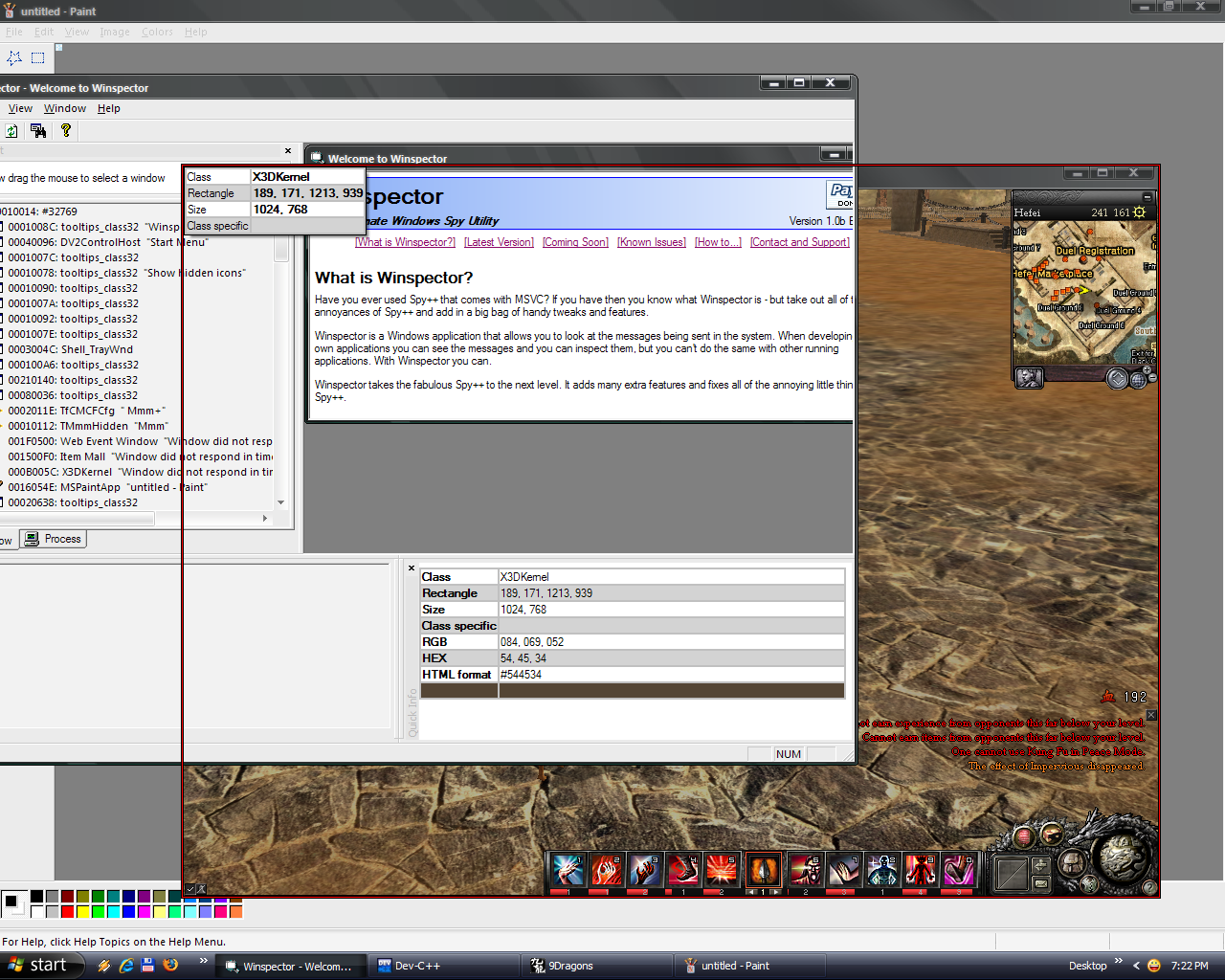
Task: Click the orange skill icon between slots 5 and 6
Action: (763, 870)
